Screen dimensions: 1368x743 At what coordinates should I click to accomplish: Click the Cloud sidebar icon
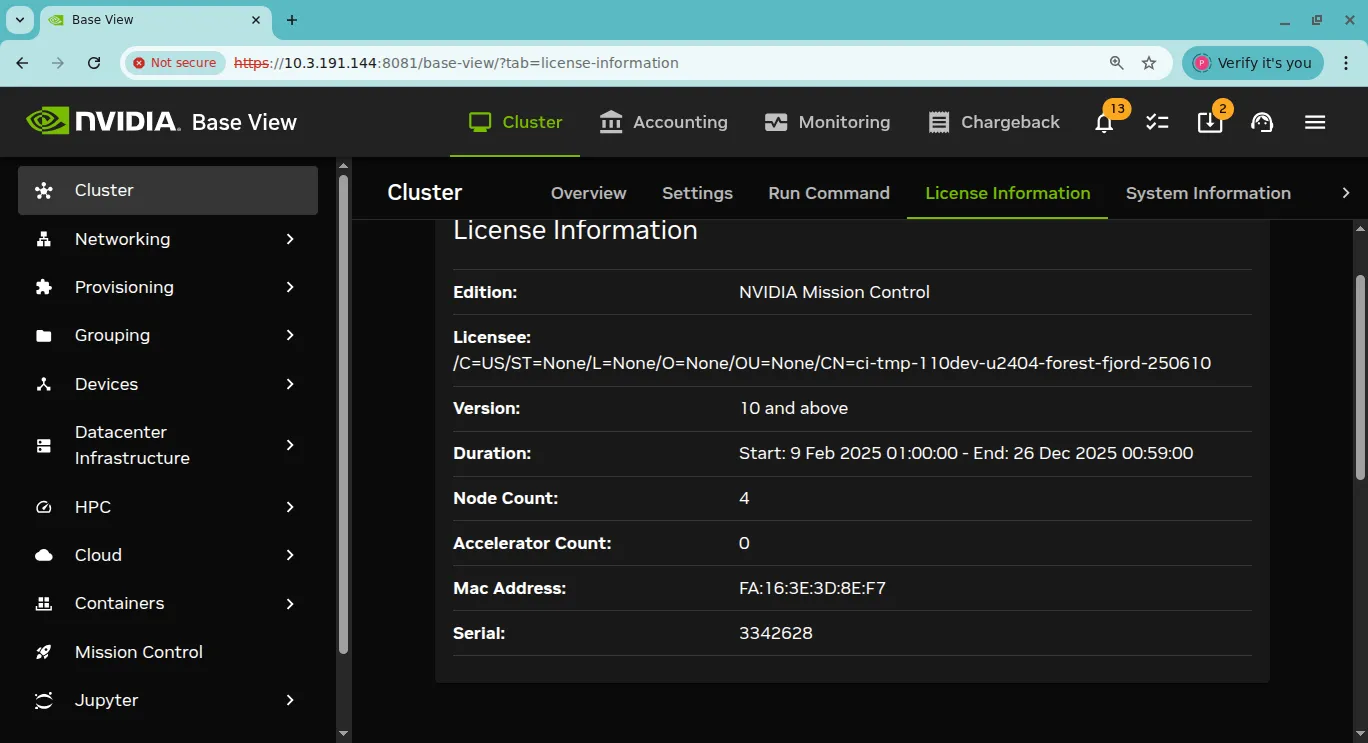[x=44, y=555]
